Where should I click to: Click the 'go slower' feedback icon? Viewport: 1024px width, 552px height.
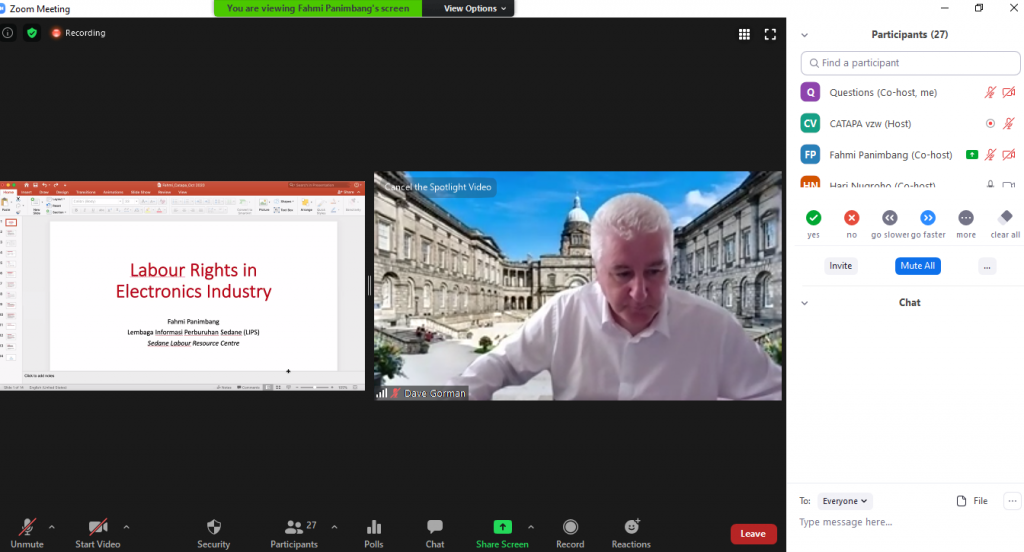[889, 218]
